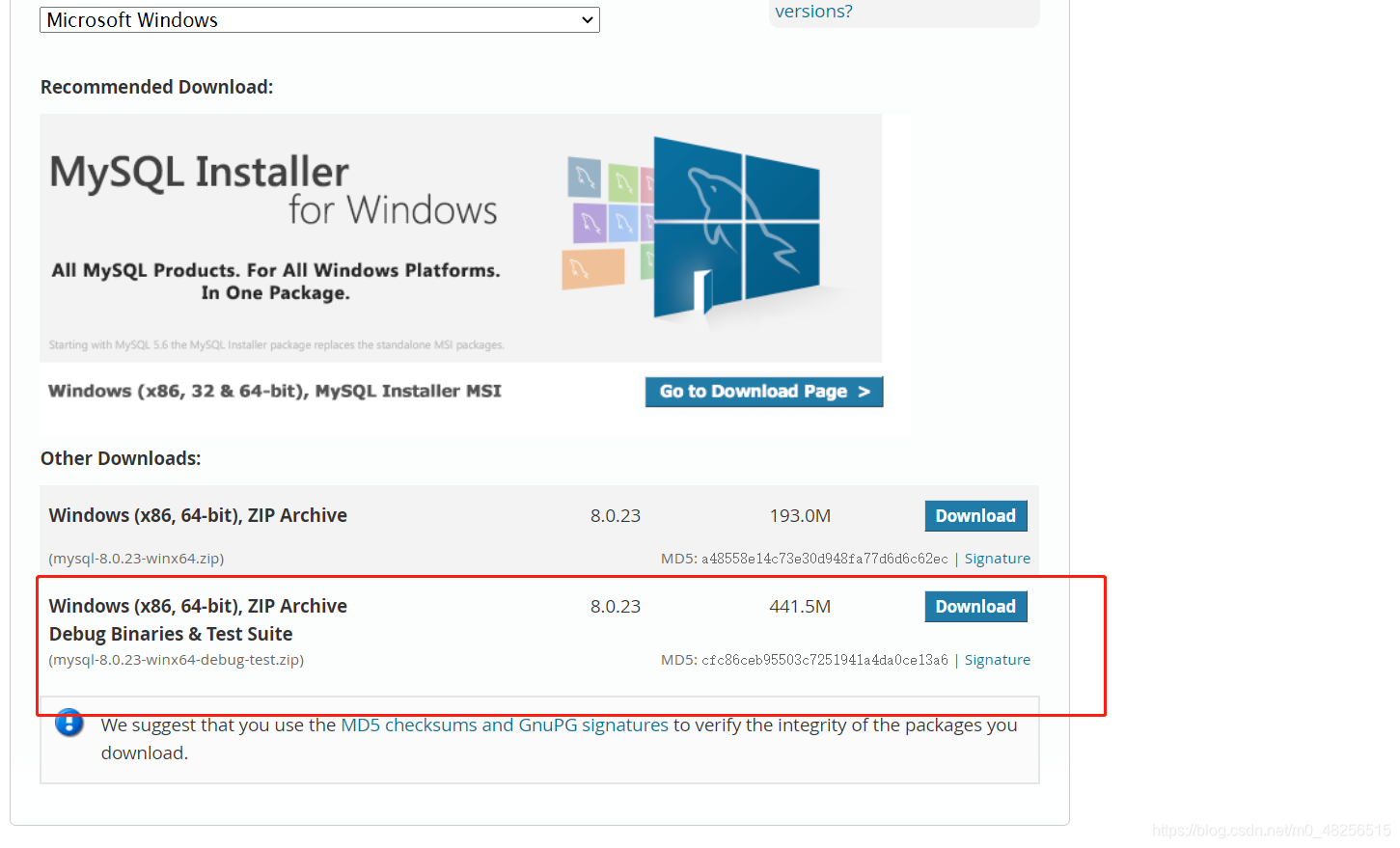Click the MySQL dolphin Windows logo
The width and height of the screenshot is (1400, 848).
735,227
